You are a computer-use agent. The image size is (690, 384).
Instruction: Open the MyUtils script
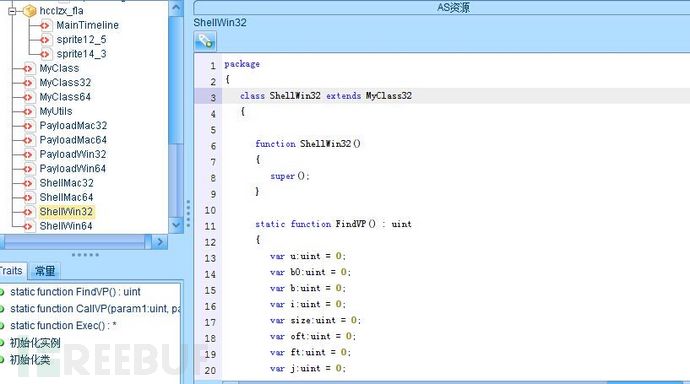click(x=56, y=111)
